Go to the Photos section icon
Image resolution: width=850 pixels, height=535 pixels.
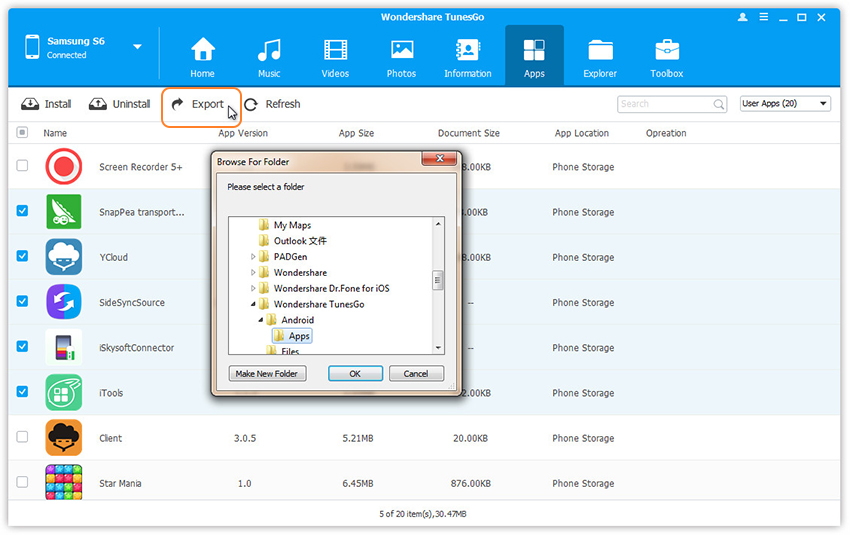tap(402, 50)
